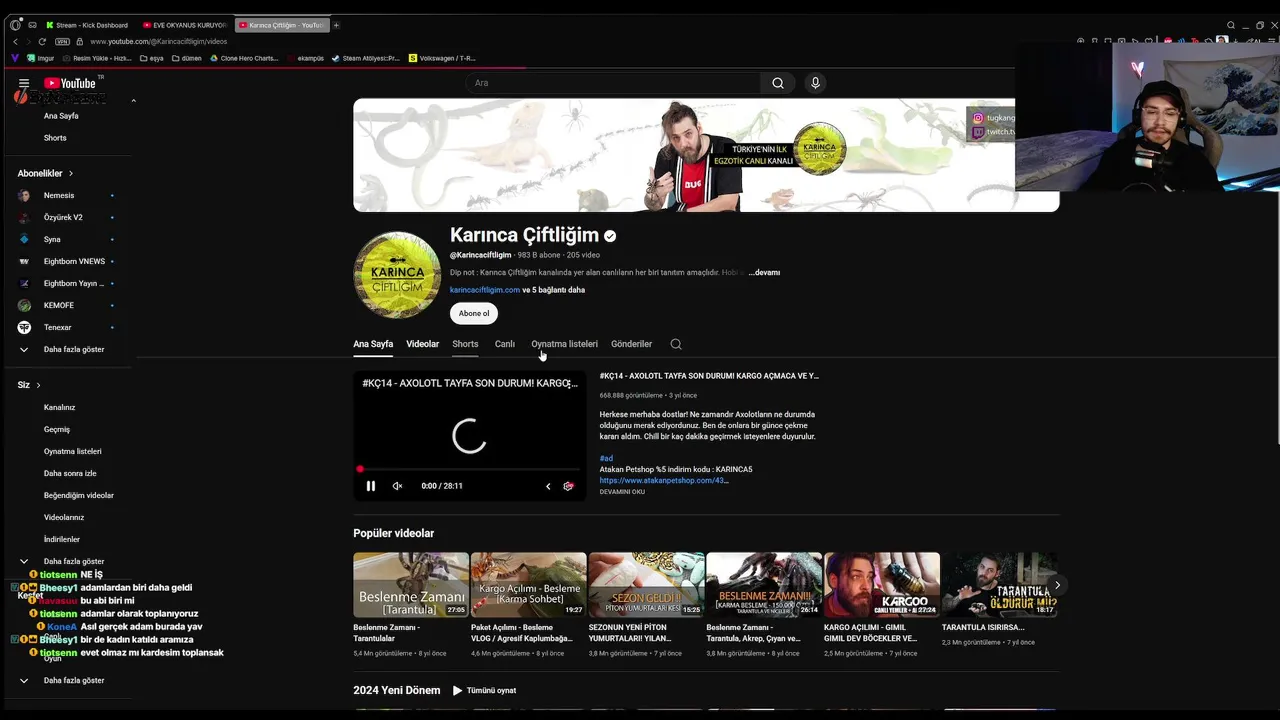This screenshot has height=720, width=1280.
Task: Open the ekampüs bookmark
Action: click(x=306, y=58)
